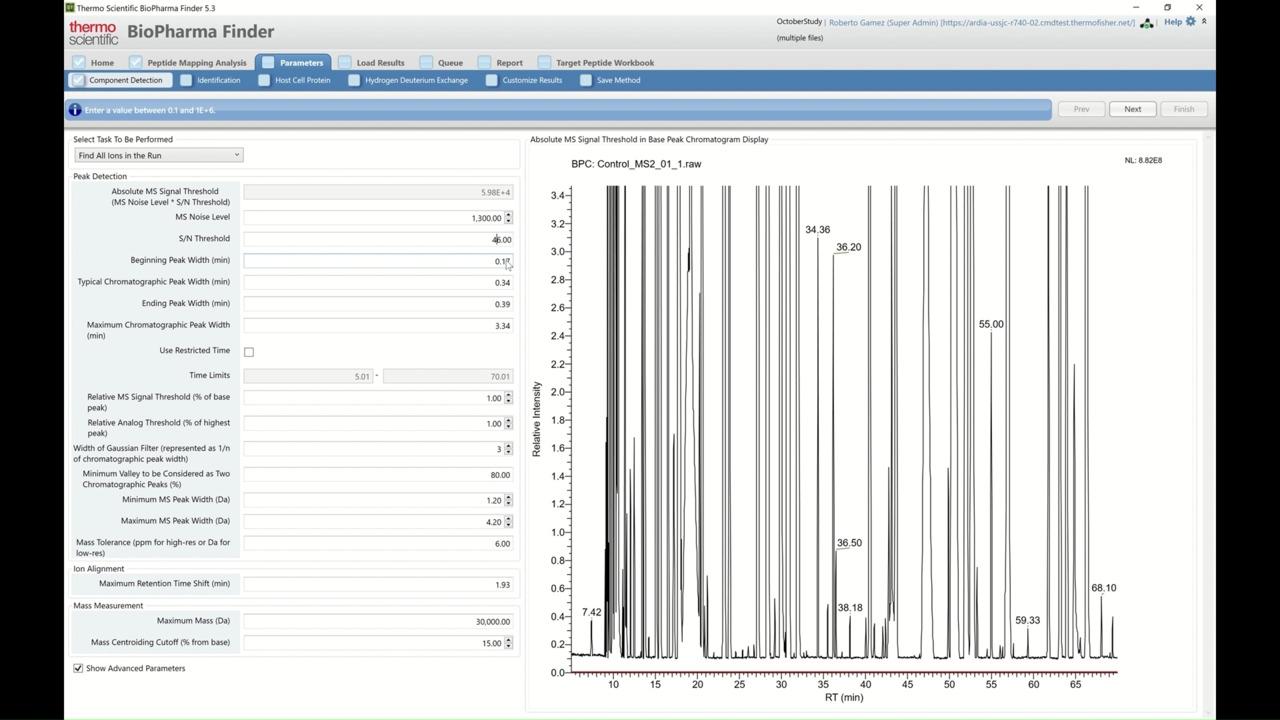Click the Save Method step icon
This screenshot has height=720, width=1280.
586,81
